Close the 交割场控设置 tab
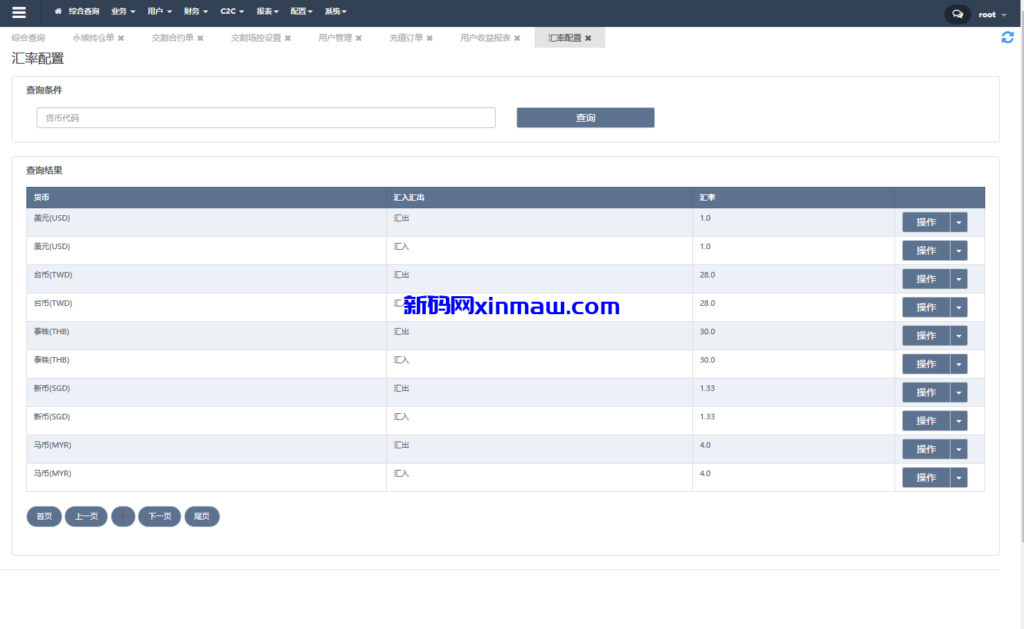Viewport: 1024px width, 629px height. 287,36
